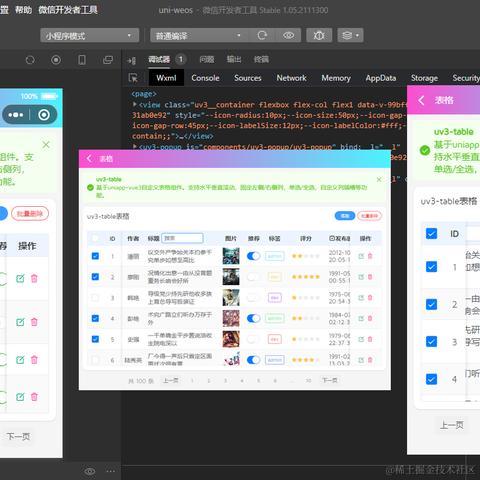Screen dimensions: 480x480
Task: Click the phone device icon above simulator
Action: click(82, 60)
